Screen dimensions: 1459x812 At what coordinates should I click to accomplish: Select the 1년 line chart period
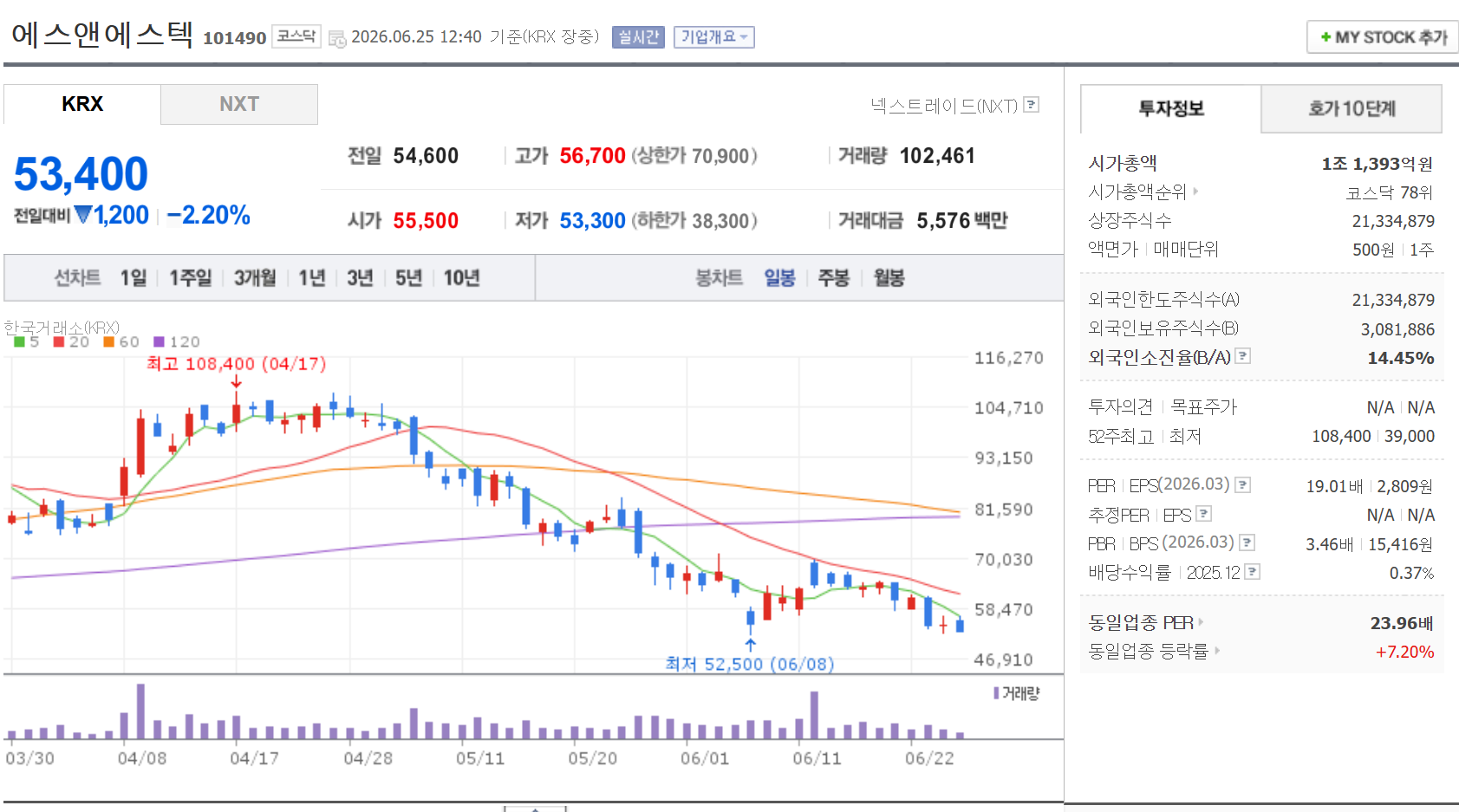pyautogui.click(x=312, y=278)
